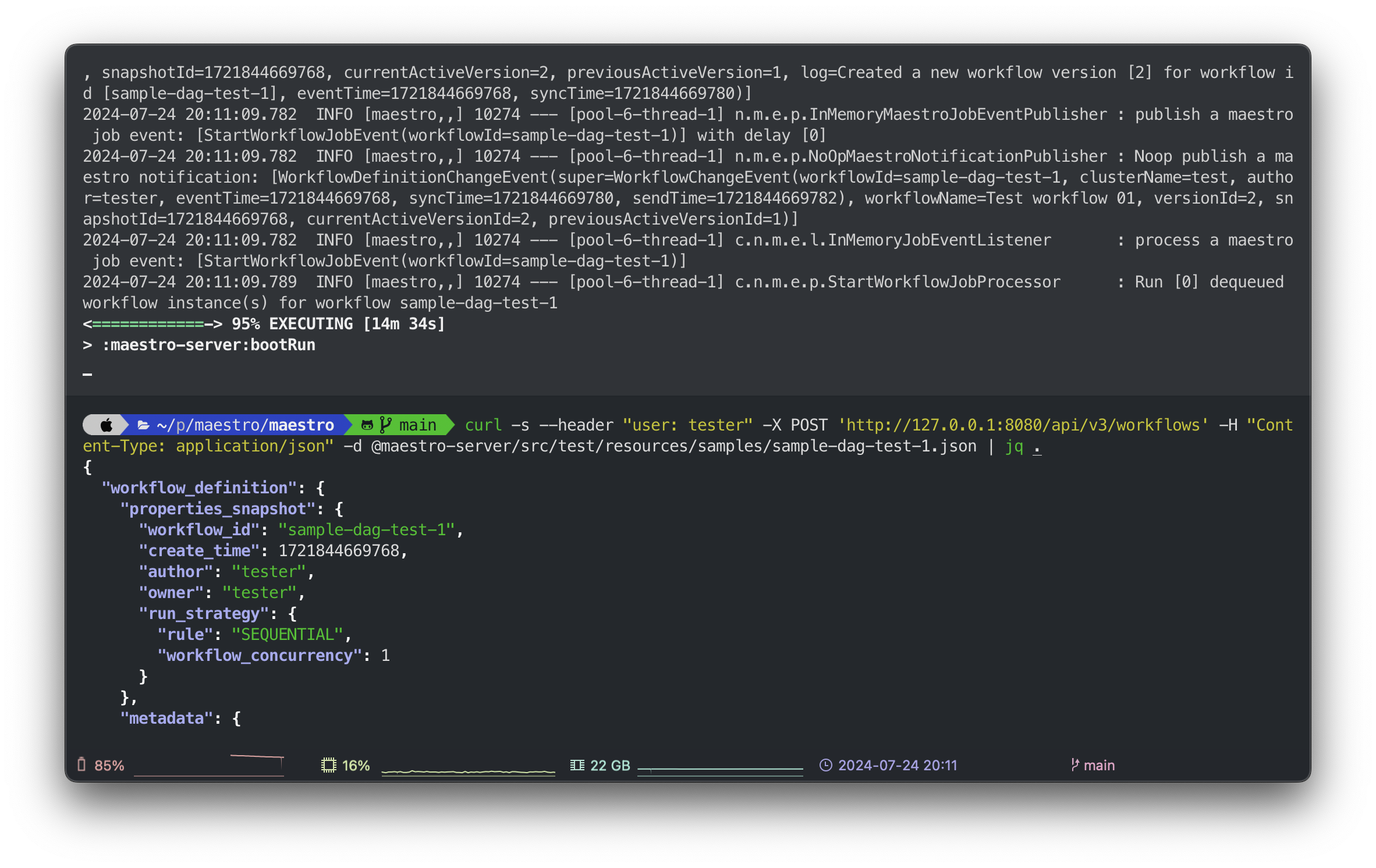Screen dimensions: 1376x868
Task: Click the memory icon next to 22 GB
Action: (577, 765)
